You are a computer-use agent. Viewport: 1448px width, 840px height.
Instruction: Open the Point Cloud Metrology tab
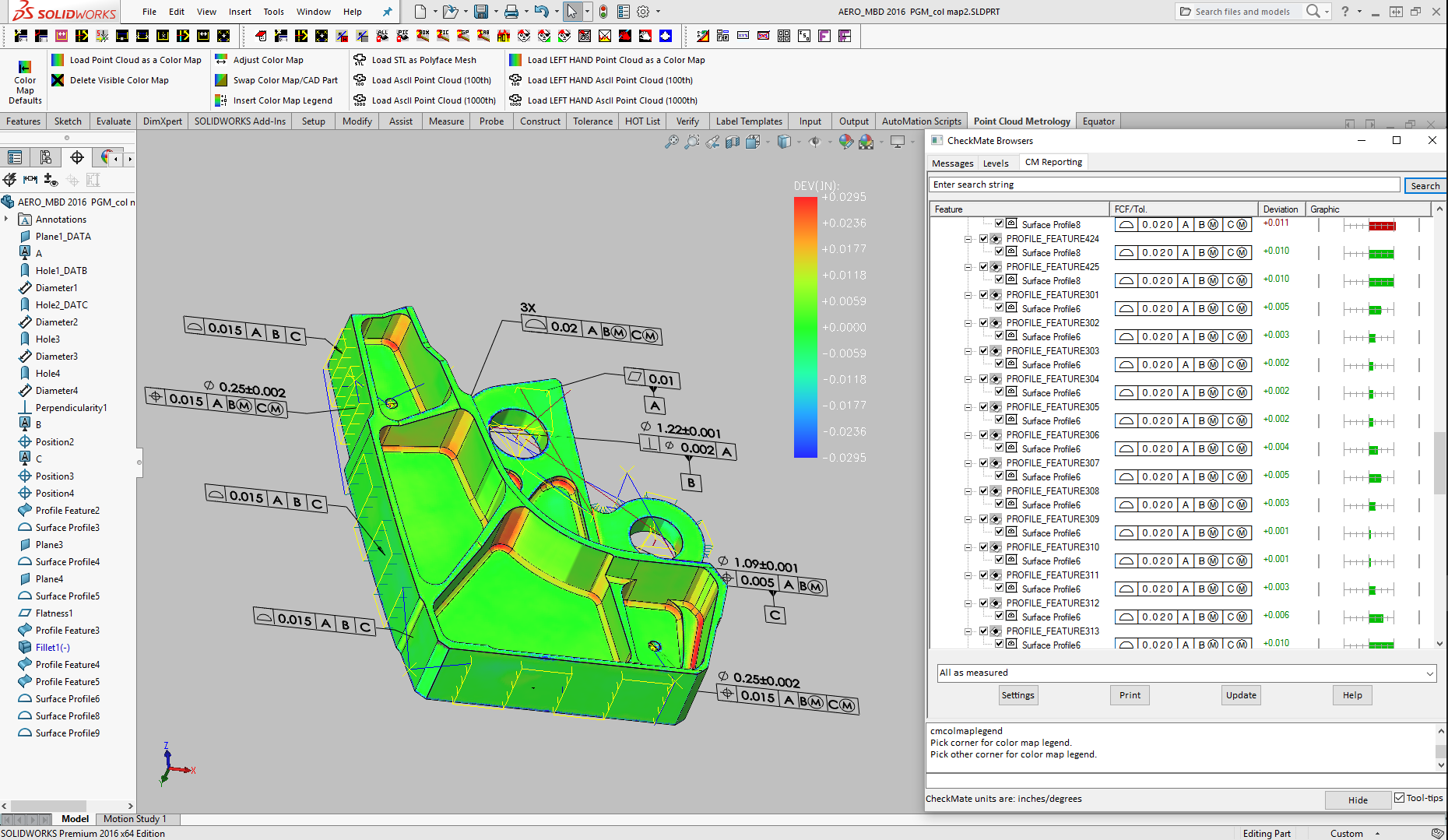tap(1021, 121)
